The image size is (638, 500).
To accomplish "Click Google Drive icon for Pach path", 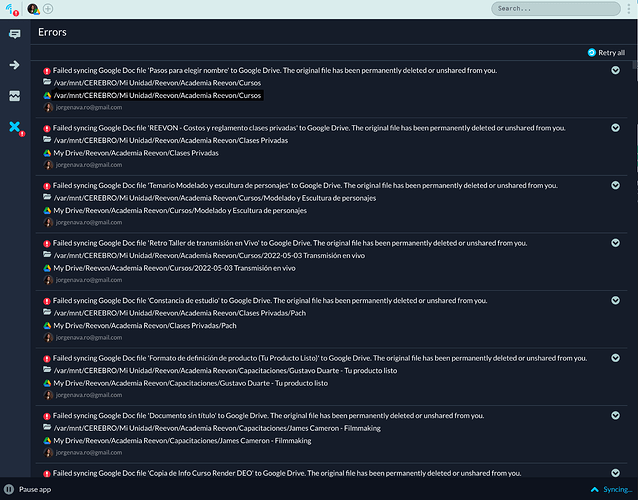I will pyautogui.click(x=46, y=326).
